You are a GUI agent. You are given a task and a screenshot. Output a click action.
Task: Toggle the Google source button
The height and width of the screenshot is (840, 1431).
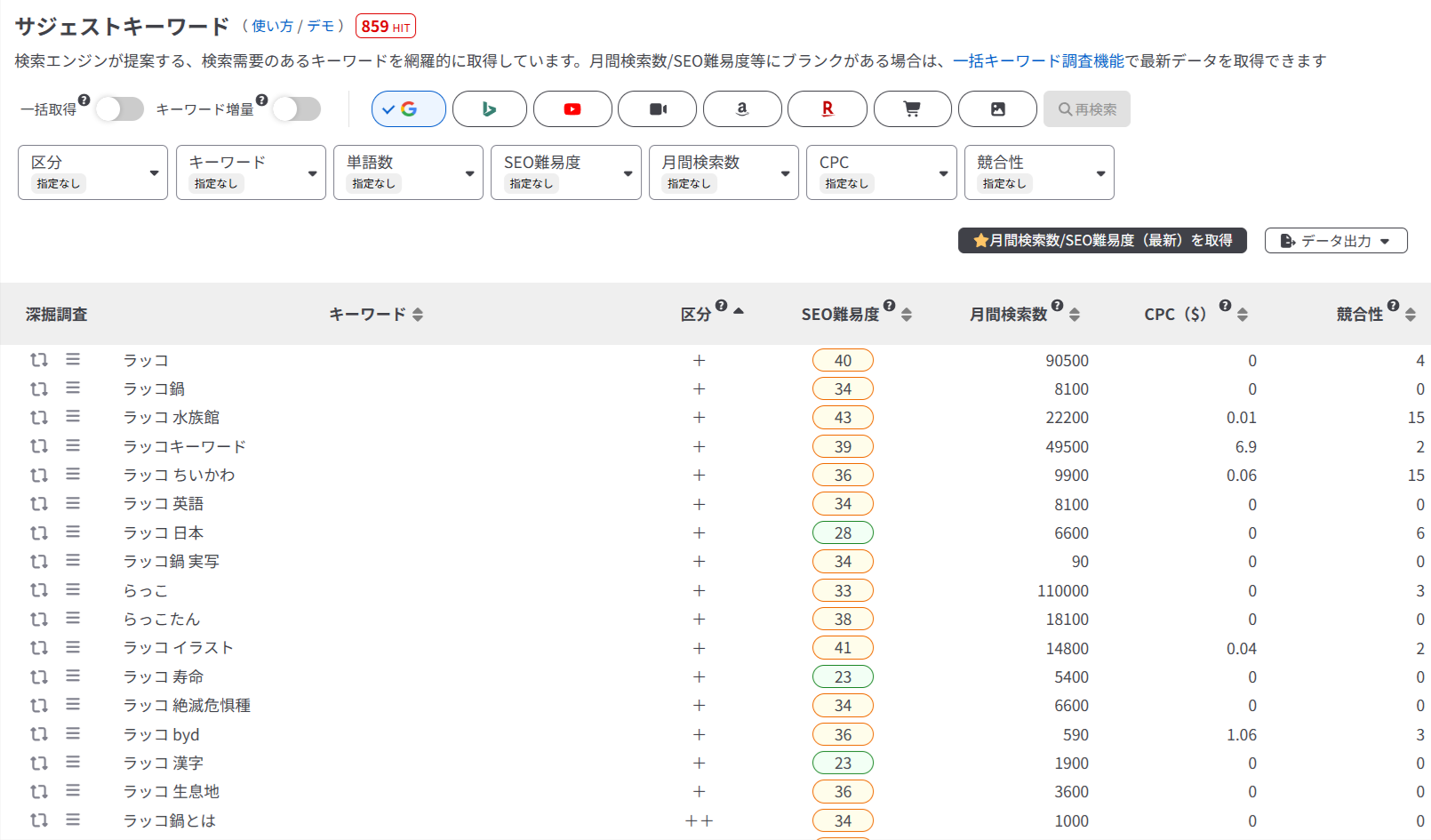tap(409, 109)
